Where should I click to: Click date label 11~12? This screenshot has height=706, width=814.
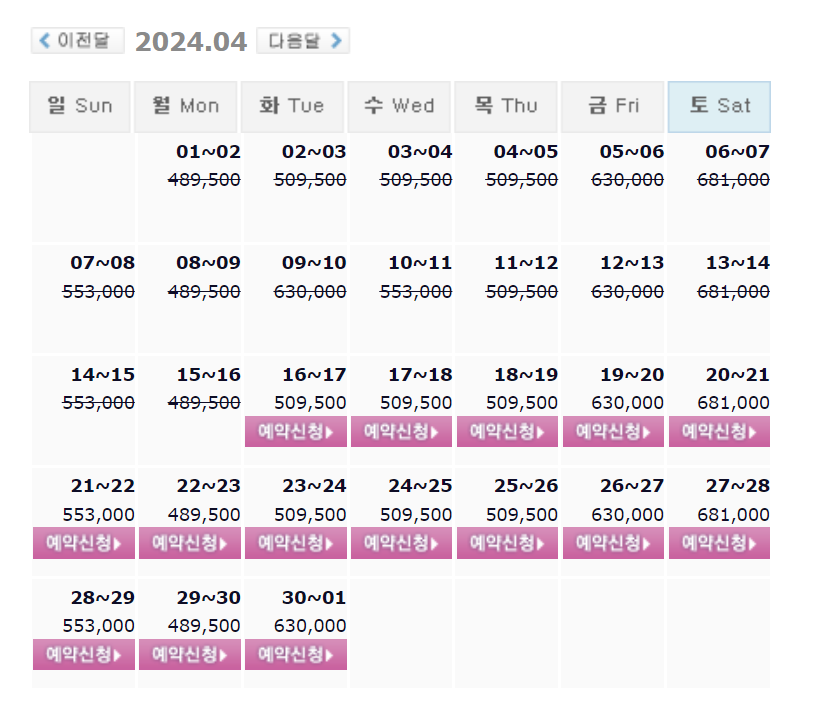[526, 263]
